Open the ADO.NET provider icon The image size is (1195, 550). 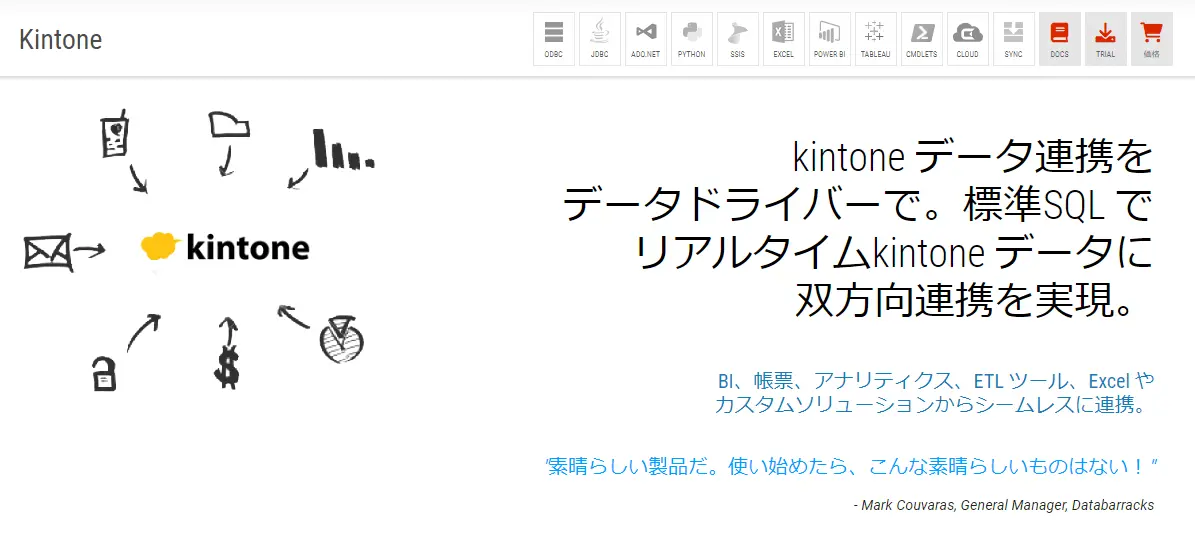[646, 39]
